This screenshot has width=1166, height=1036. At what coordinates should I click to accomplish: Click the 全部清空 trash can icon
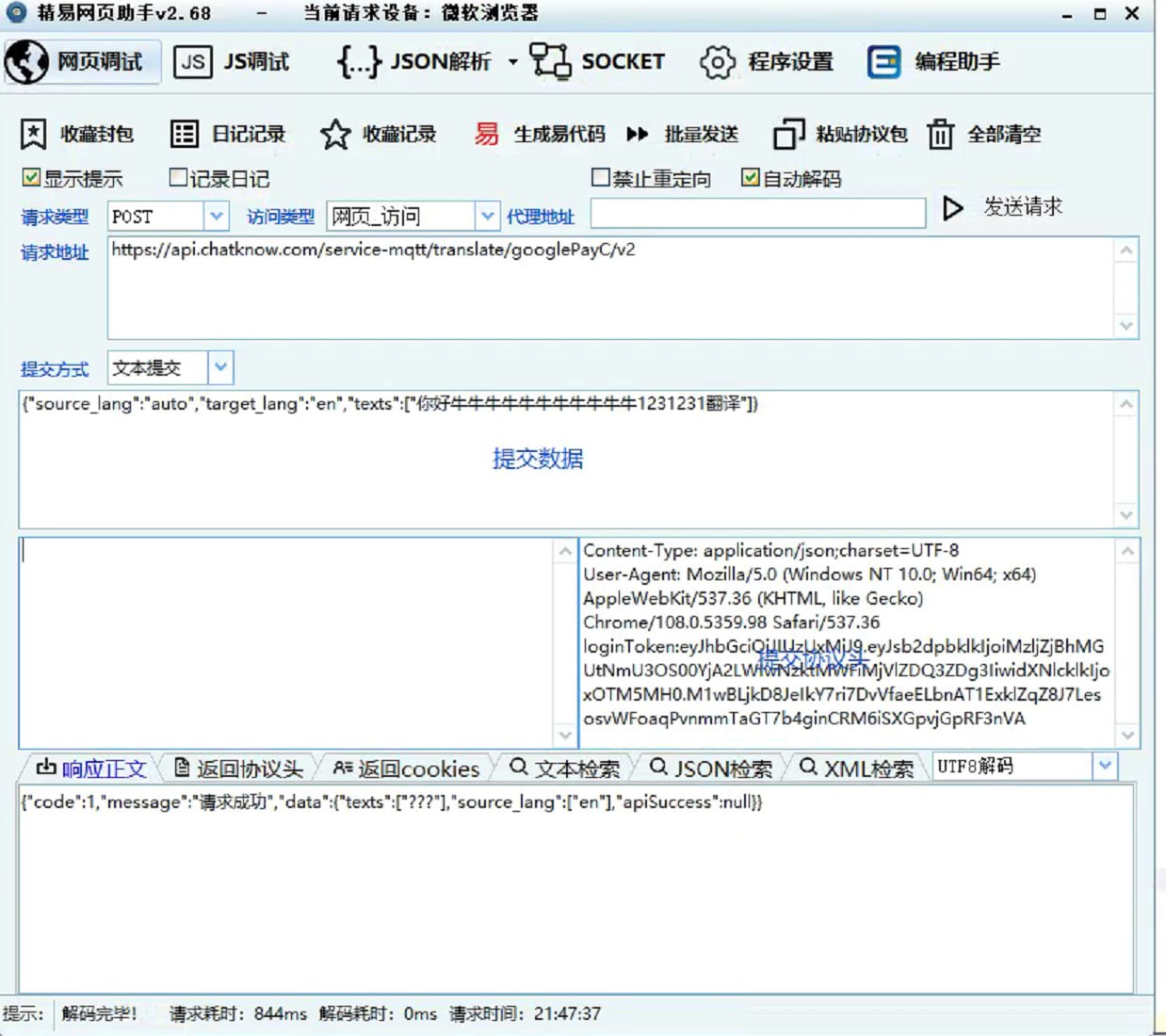(940, 135)
